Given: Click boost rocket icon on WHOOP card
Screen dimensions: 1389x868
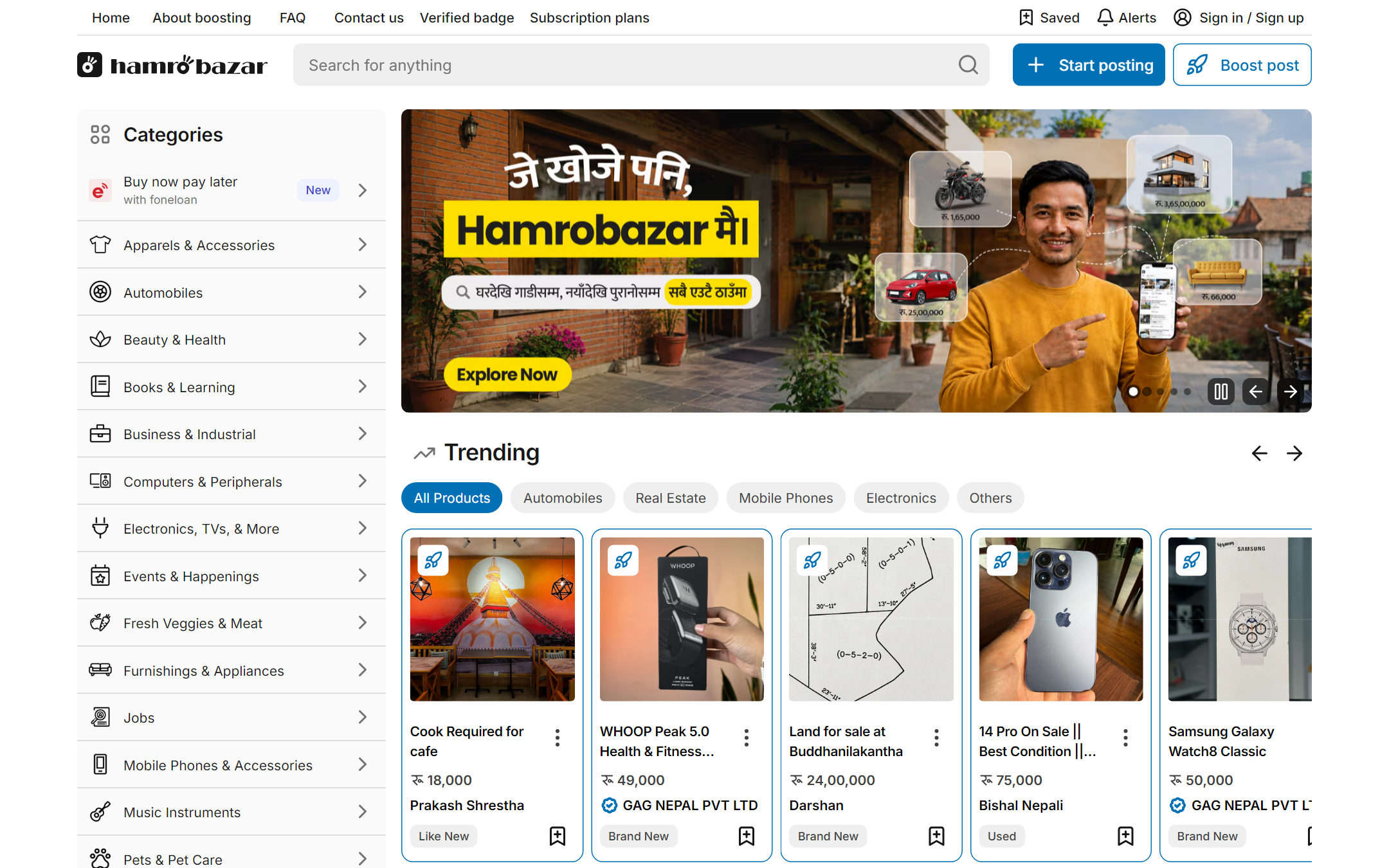Looking at the screenshot, I should 622,560.
